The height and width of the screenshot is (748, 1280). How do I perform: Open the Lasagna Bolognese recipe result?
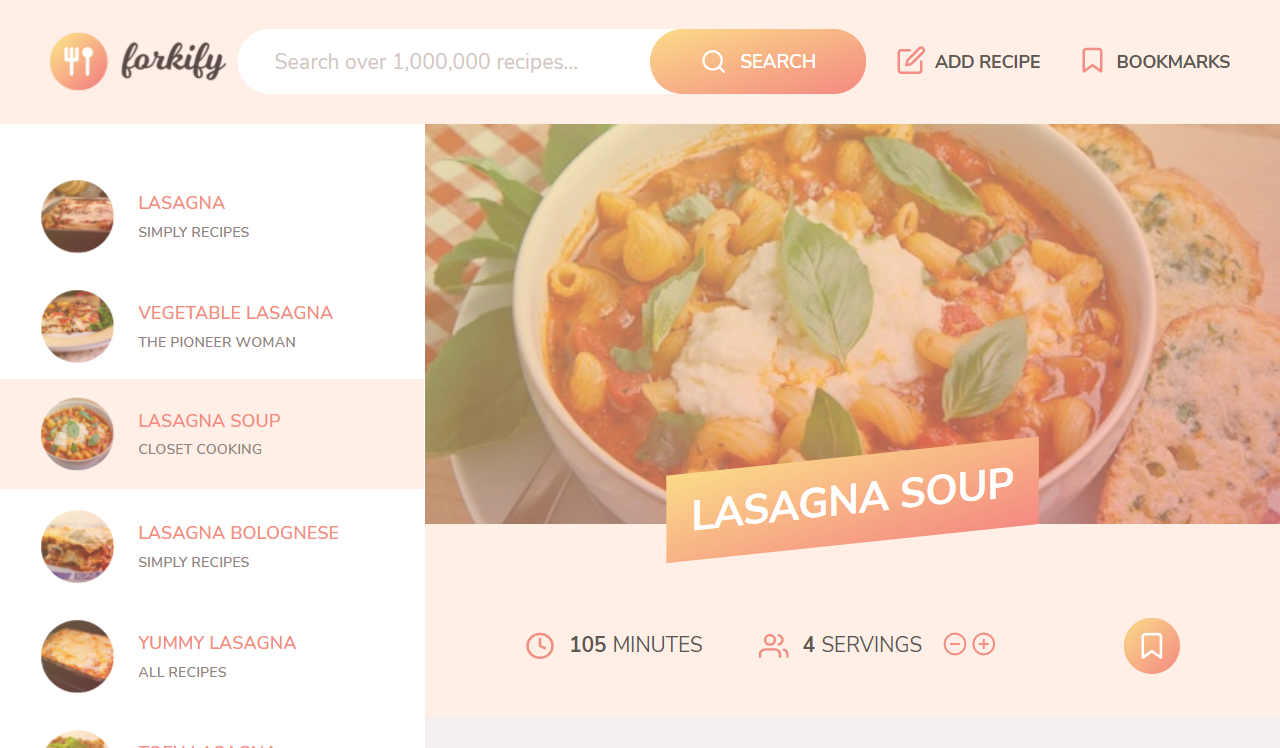tap(212, 546)
